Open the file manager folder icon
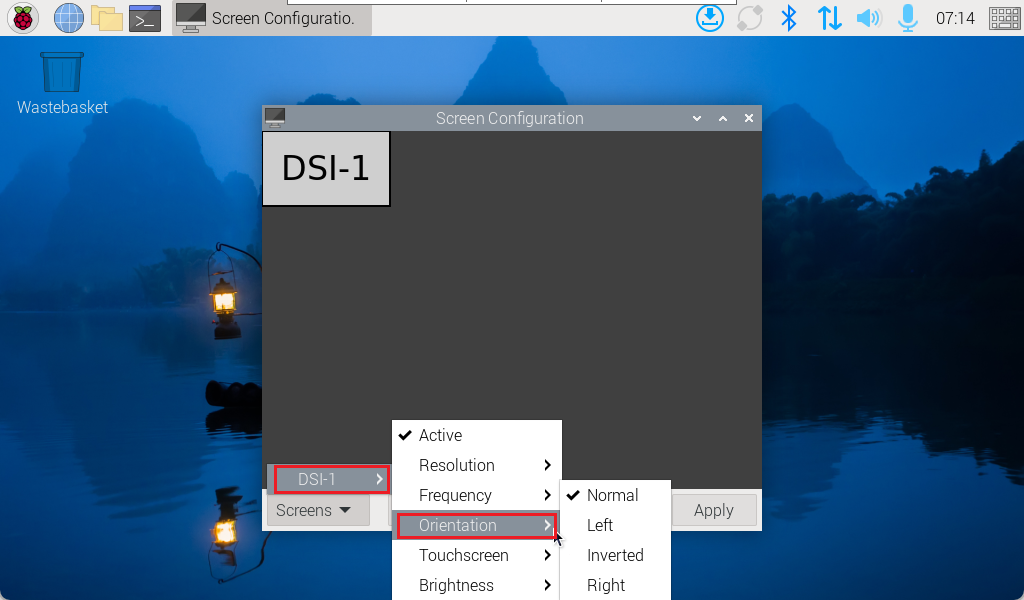Viewport: 1024px width, 600px height. pos(106,18)
